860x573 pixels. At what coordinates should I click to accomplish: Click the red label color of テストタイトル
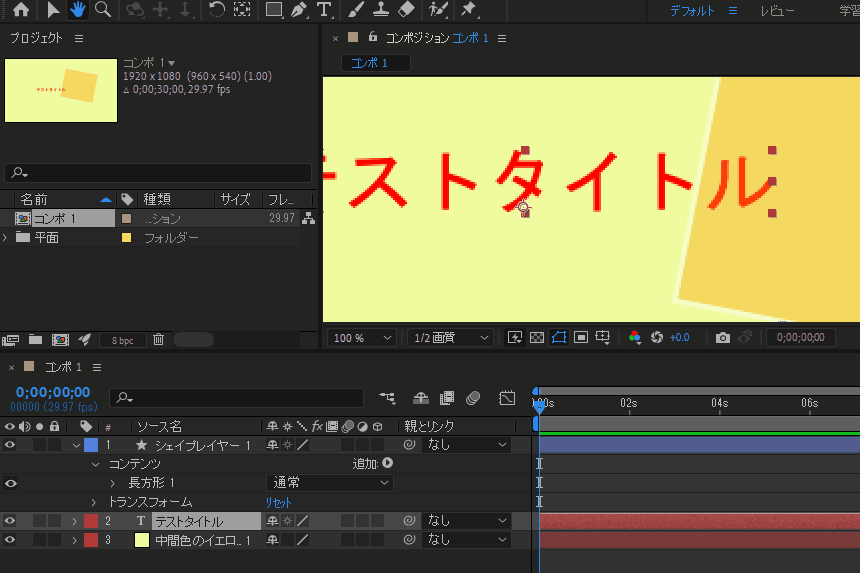click(91, 521)
